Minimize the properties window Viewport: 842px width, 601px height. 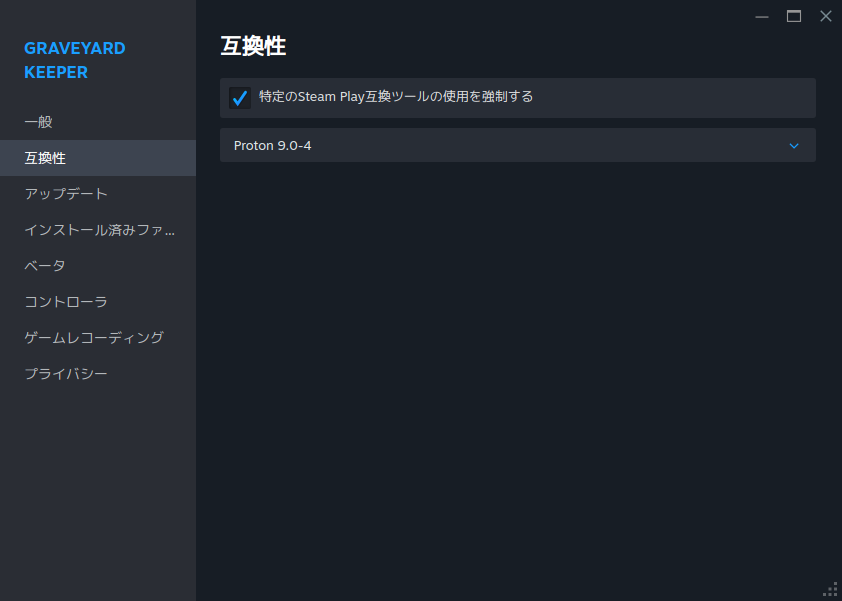762,16
